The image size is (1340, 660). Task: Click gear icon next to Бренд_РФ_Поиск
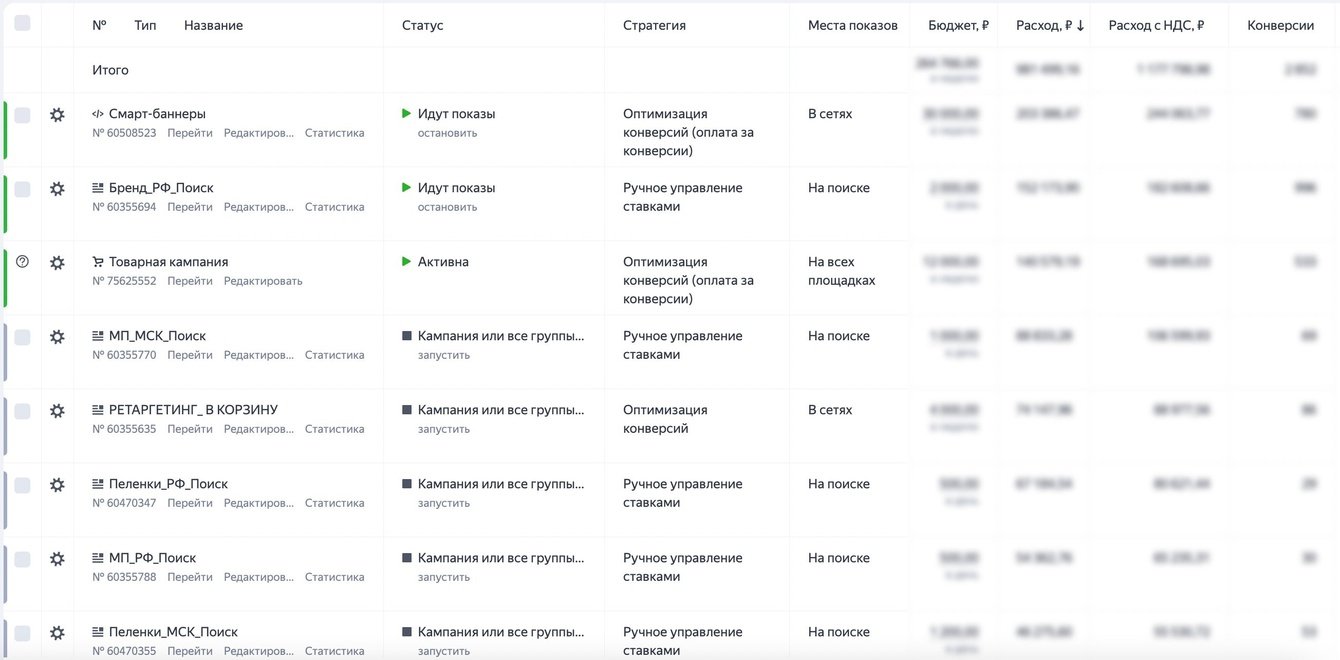(x=57, y=189)
